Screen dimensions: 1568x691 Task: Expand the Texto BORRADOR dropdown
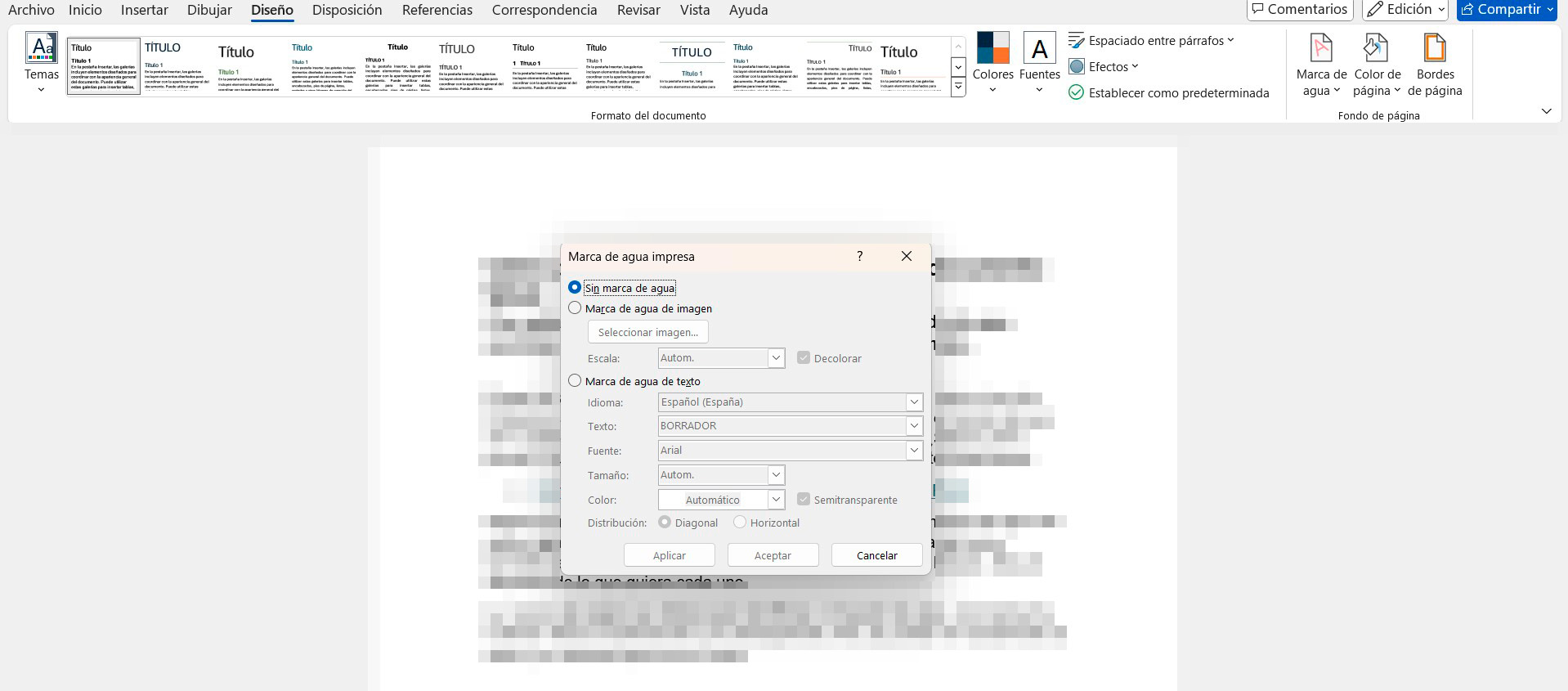coord(914,426)
